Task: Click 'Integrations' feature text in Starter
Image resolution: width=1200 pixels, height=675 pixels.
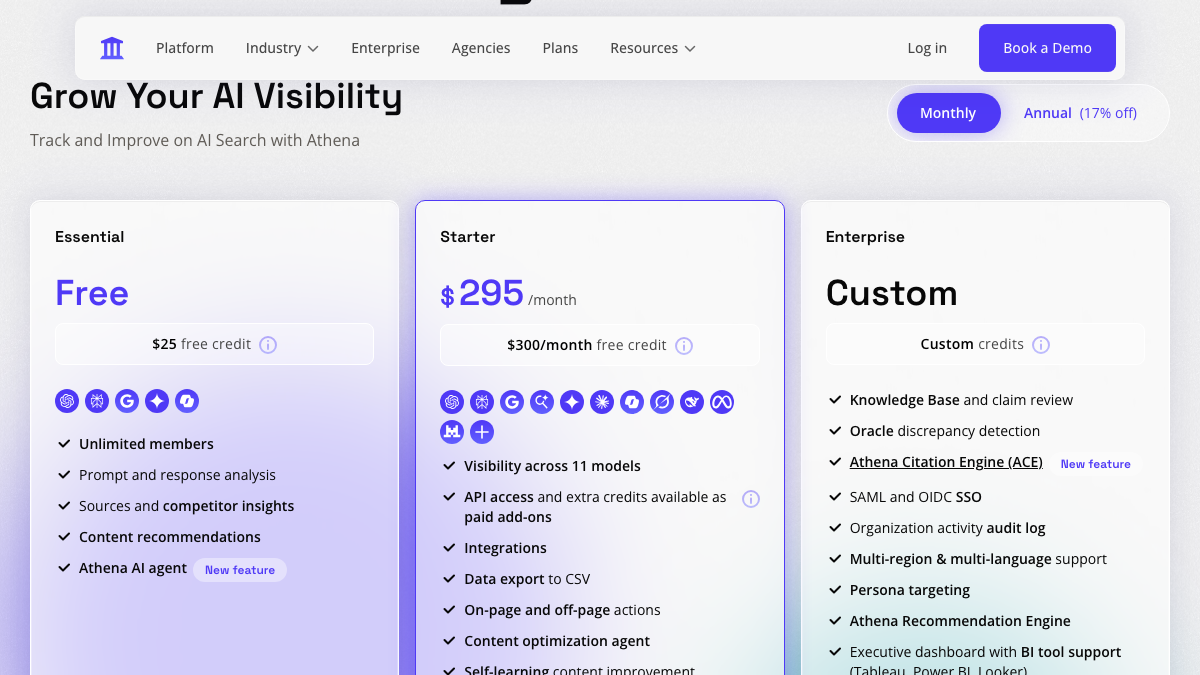Action: click(x=505, y=548)
